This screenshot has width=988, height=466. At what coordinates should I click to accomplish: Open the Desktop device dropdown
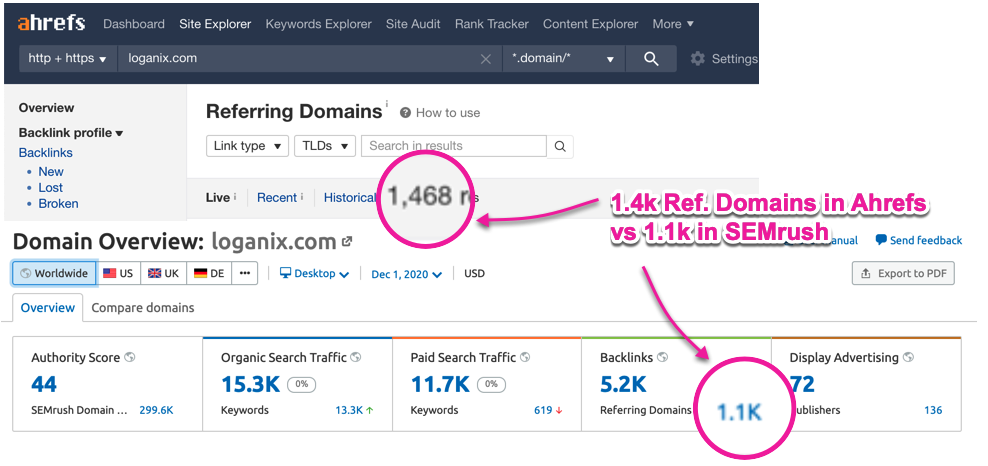click(314, 274)
